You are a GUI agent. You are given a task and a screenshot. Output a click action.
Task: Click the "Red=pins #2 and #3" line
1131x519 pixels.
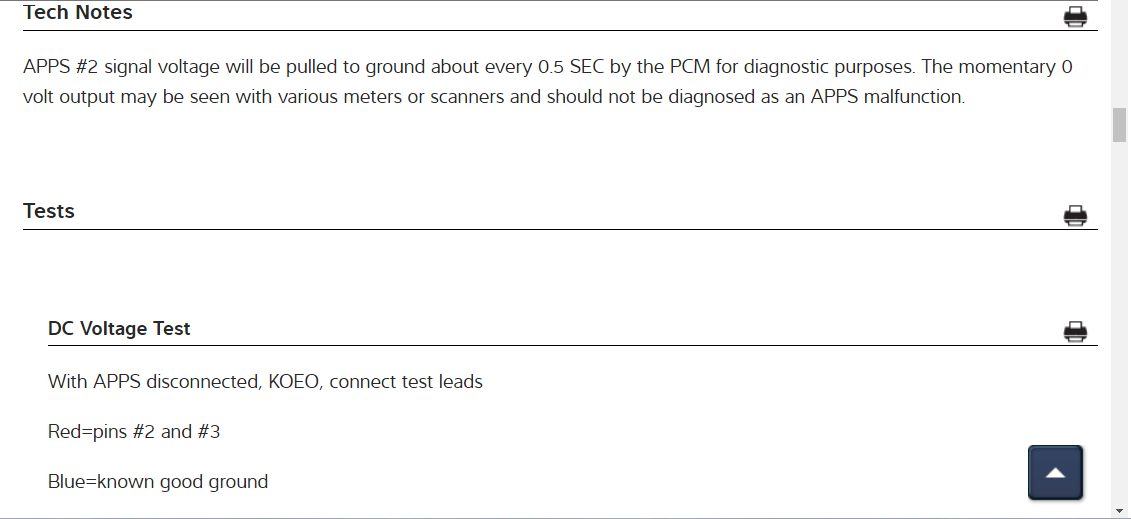coord(134,432)
